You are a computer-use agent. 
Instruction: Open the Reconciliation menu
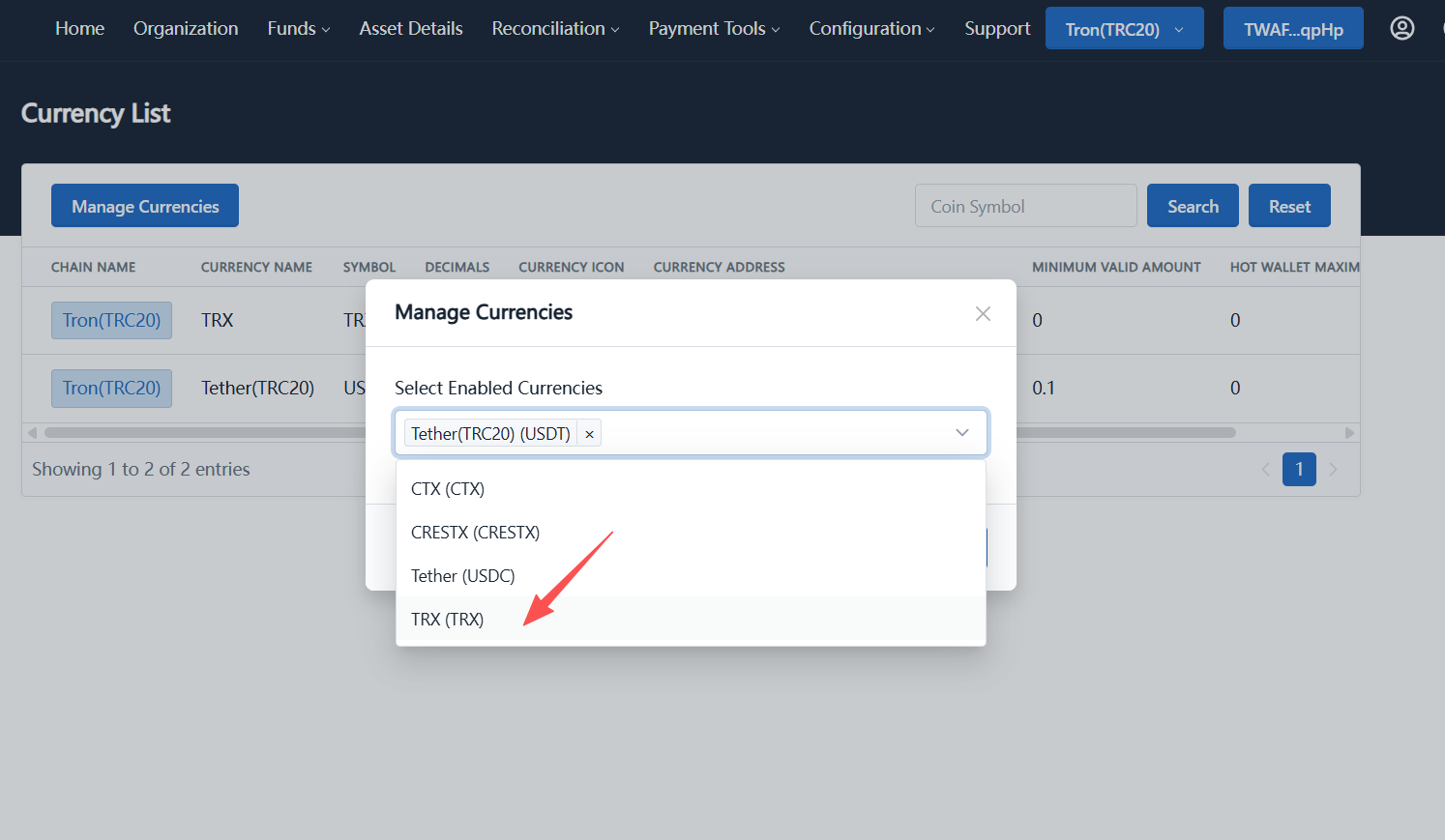[x=554, y=28]
